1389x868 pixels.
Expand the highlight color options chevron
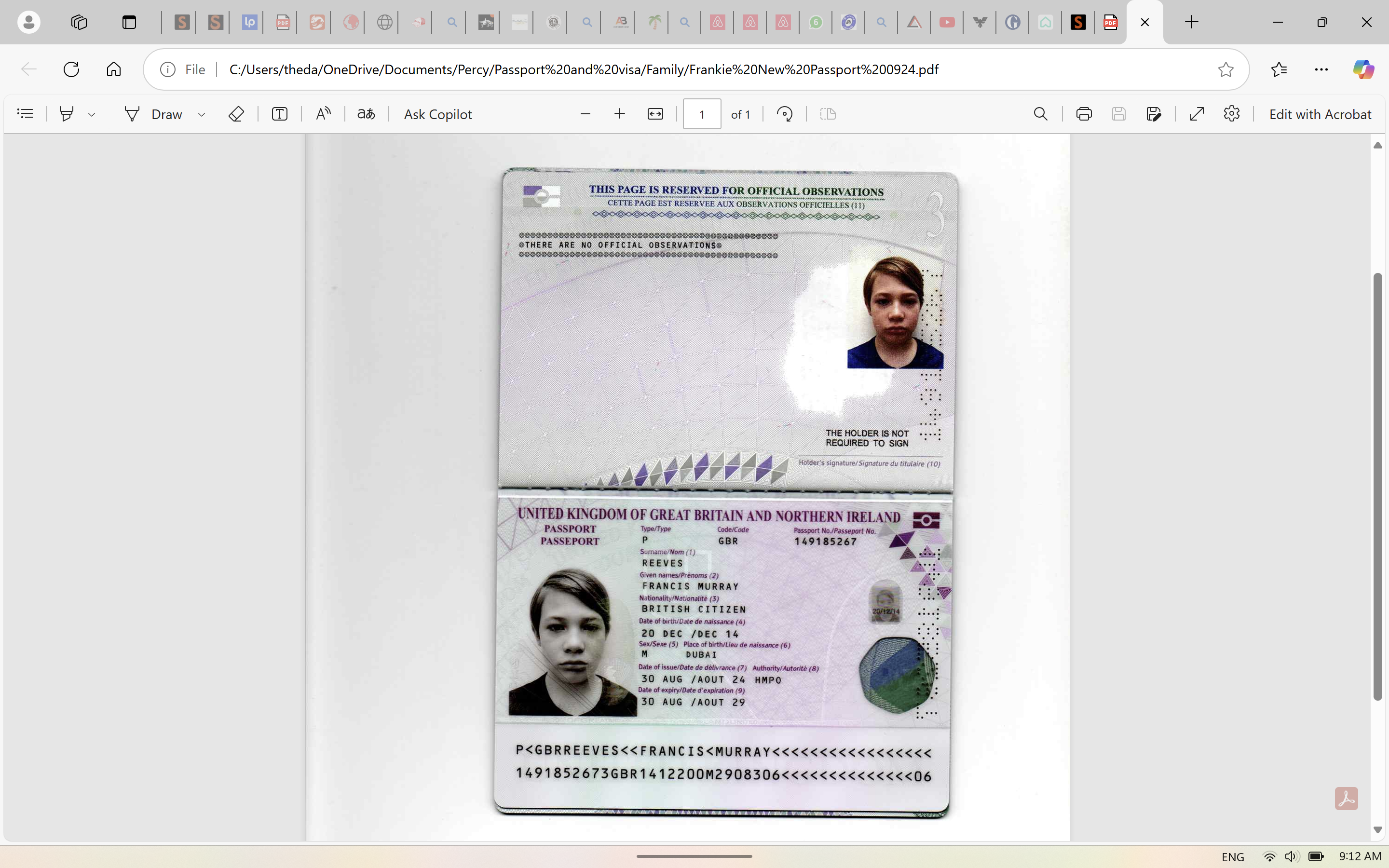92,114
